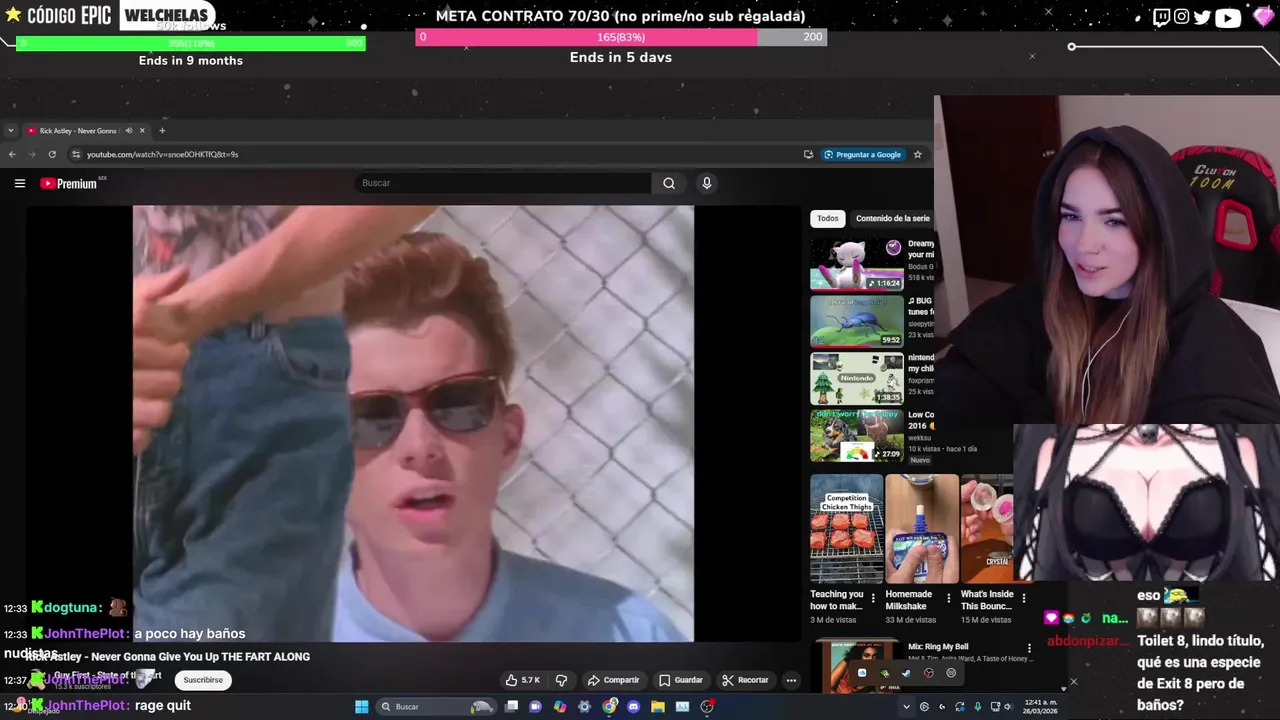Viewport: 1280px width, 720px height.
Task: Click the taskbar Buscar search box
Action: 436,707
